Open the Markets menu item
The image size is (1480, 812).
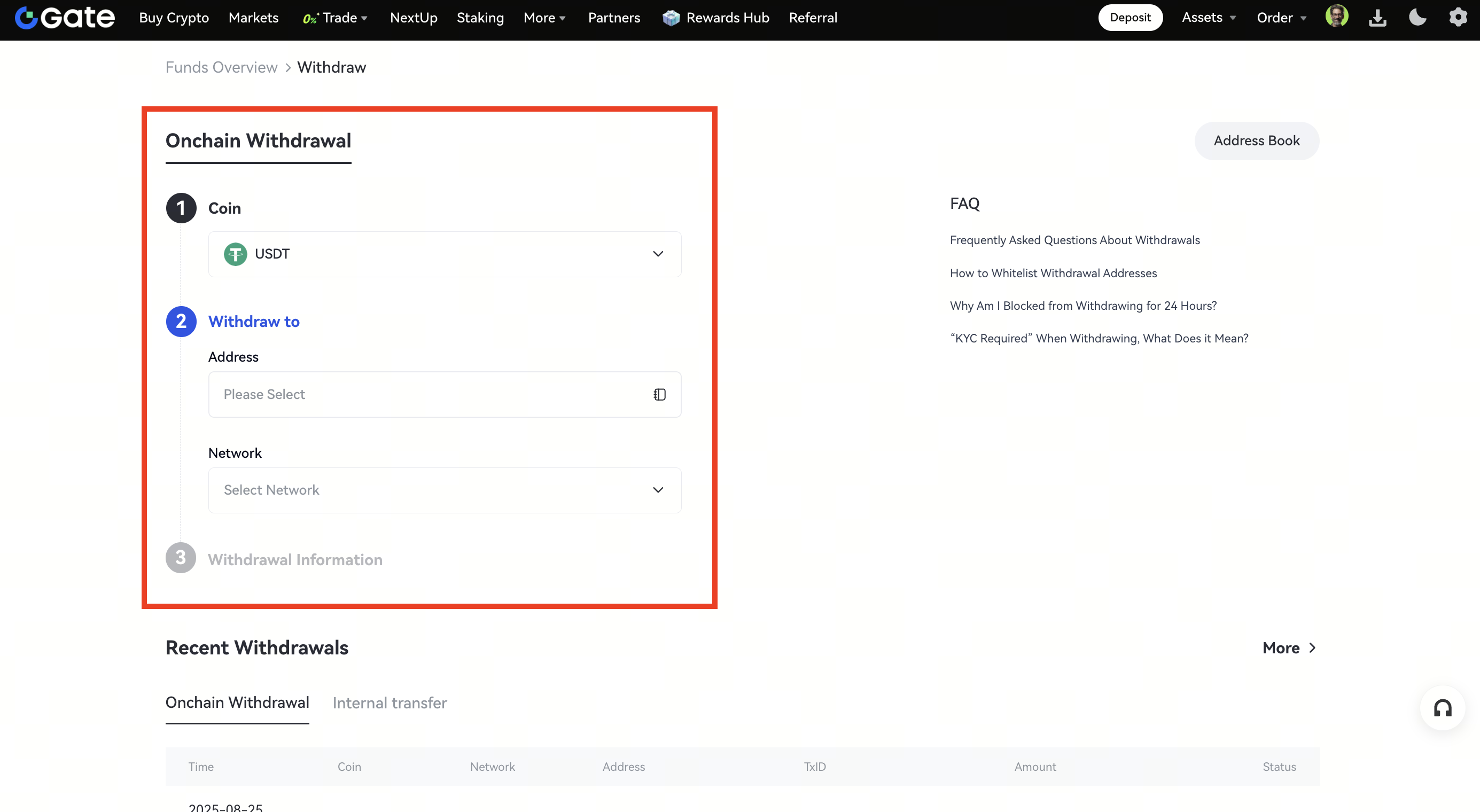[253, 18]
